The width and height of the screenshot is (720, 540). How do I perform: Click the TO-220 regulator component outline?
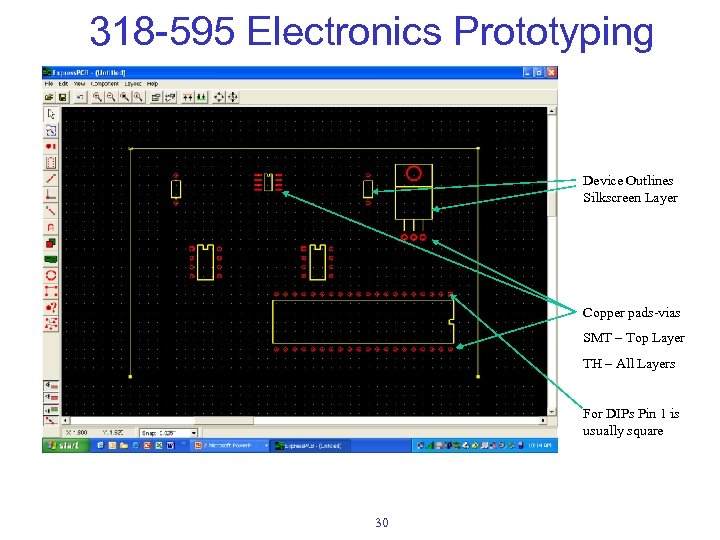click(x=414, y=192)
